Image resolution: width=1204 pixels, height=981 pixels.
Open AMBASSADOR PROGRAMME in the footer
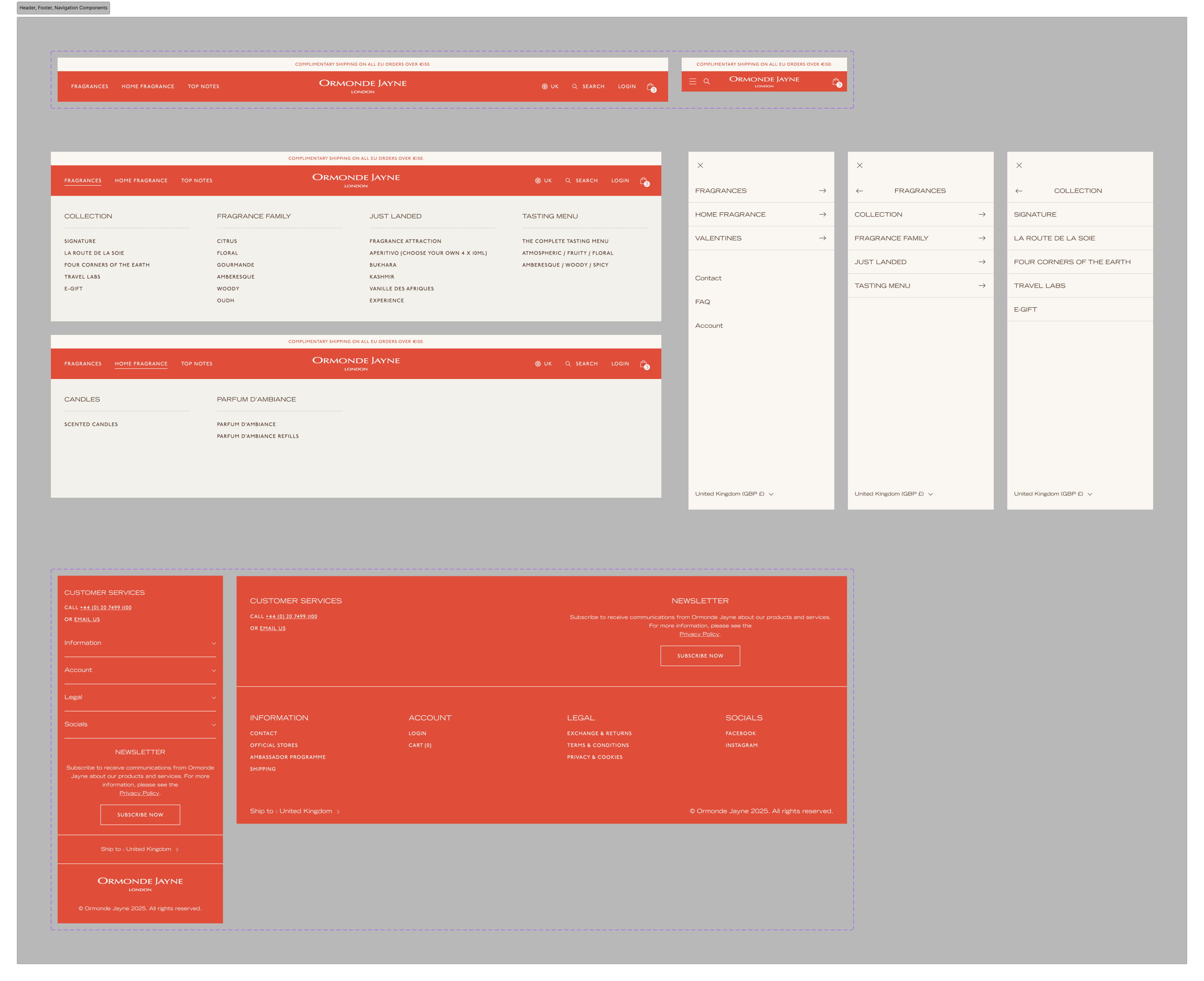pos(287,757)
